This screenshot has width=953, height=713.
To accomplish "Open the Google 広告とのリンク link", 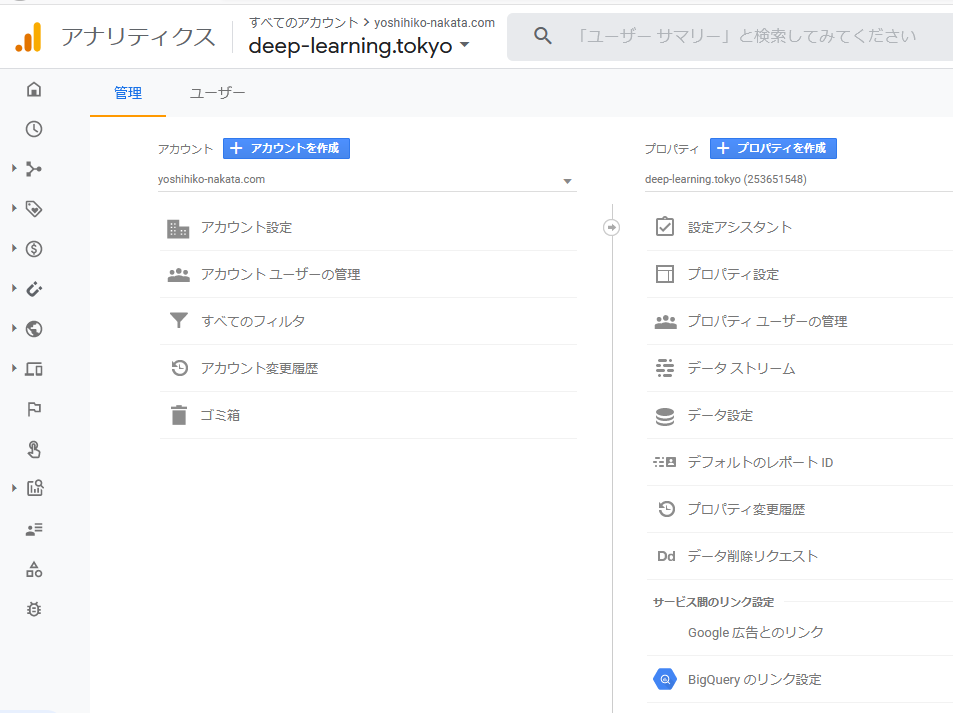I will coord(755,632).
